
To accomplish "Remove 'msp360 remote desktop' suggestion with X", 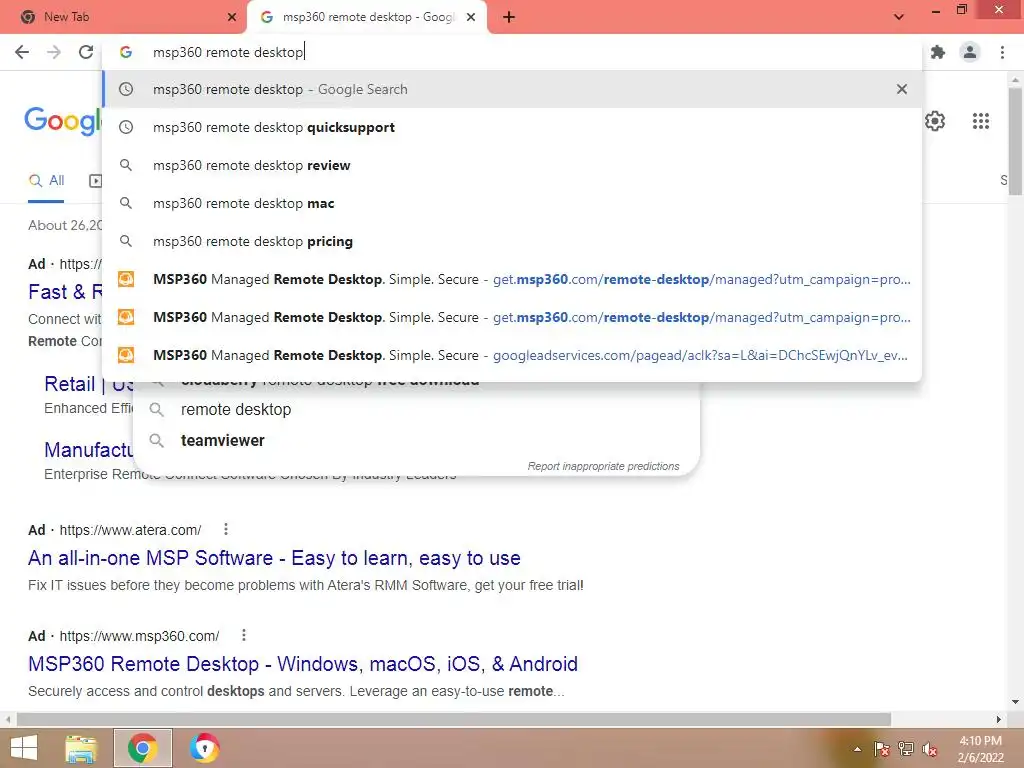I will click(902, 89).
